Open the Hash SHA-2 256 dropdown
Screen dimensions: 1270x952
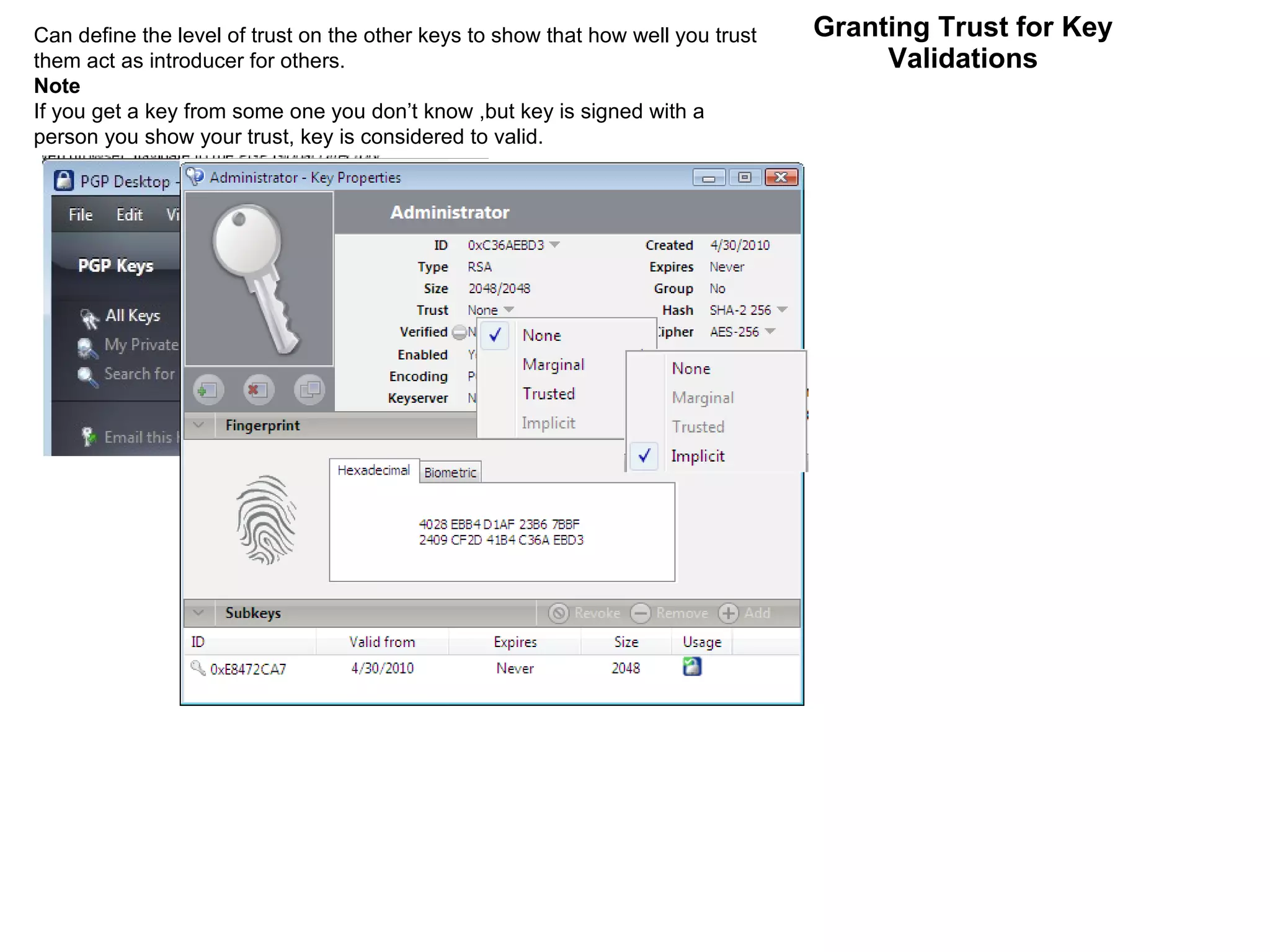[x=782, y=309]
